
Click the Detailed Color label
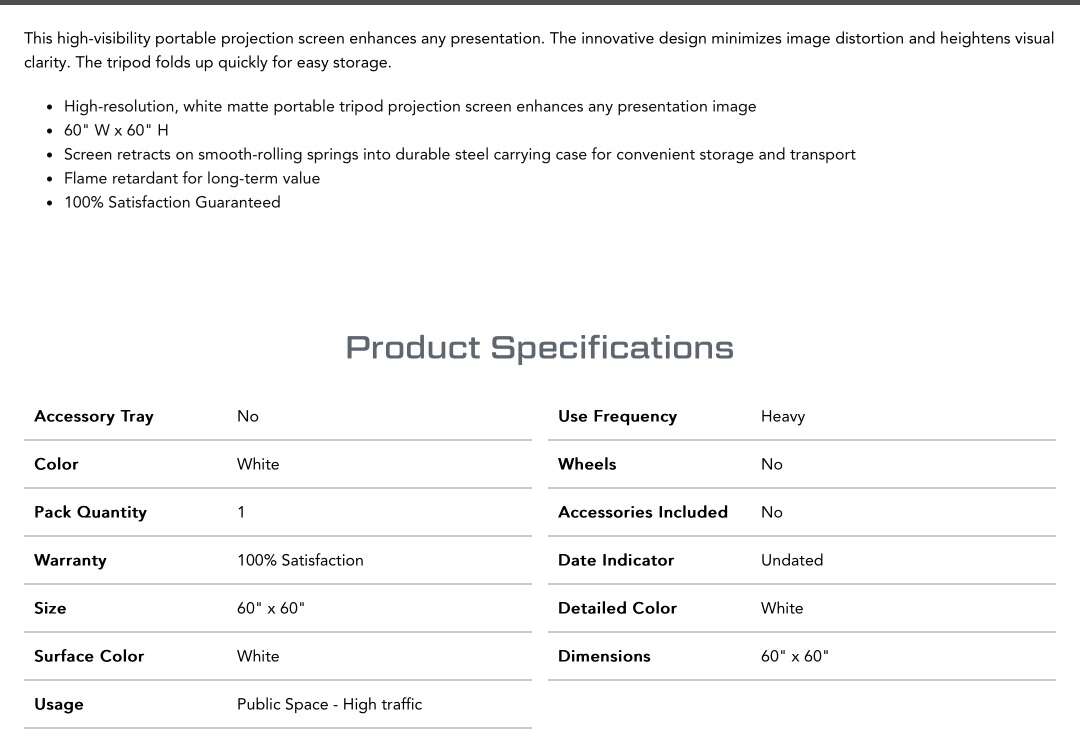click(617, 608)
